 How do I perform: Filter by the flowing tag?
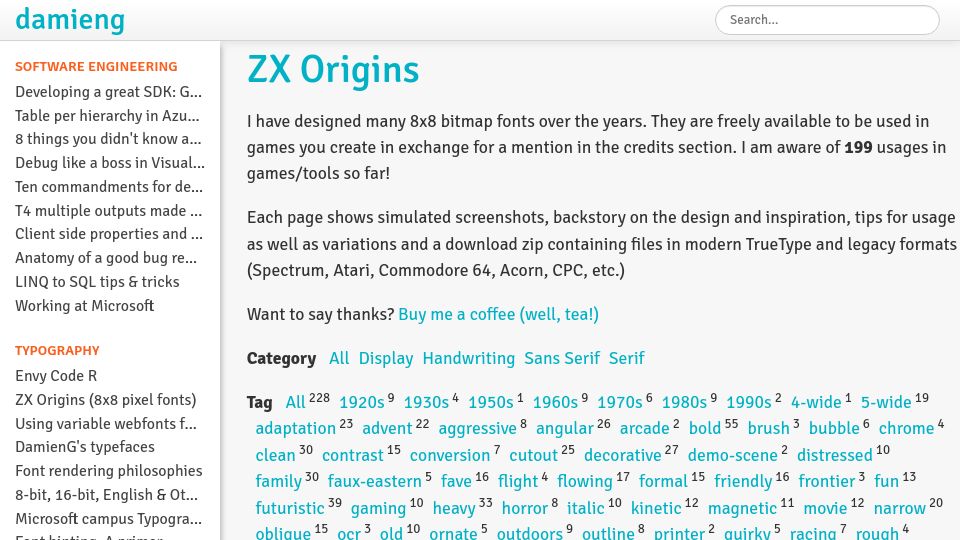[585, 482]
